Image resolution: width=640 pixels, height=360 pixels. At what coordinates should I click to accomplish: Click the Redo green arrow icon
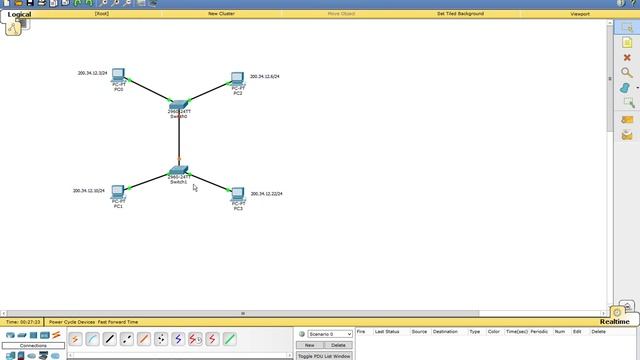point(89,3)
